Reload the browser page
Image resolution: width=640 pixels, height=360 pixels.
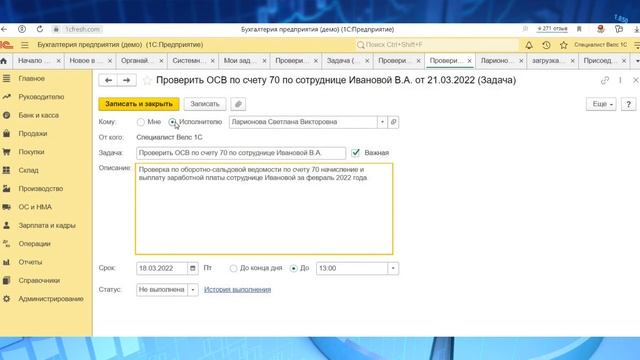pyautogui.click(x=40, y=29)
